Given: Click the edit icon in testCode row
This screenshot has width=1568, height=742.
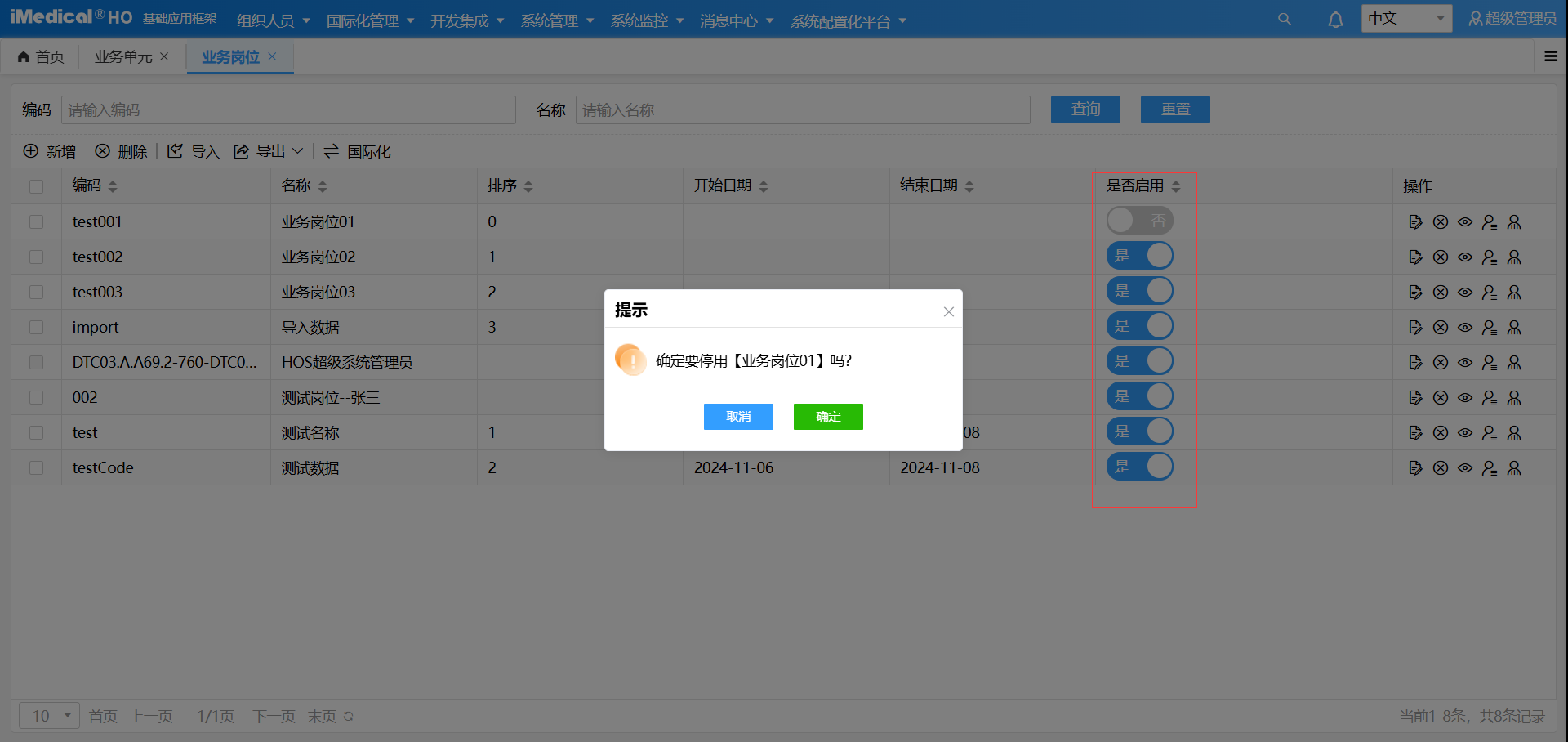Looking at the screenshot, I should 1416,467.
